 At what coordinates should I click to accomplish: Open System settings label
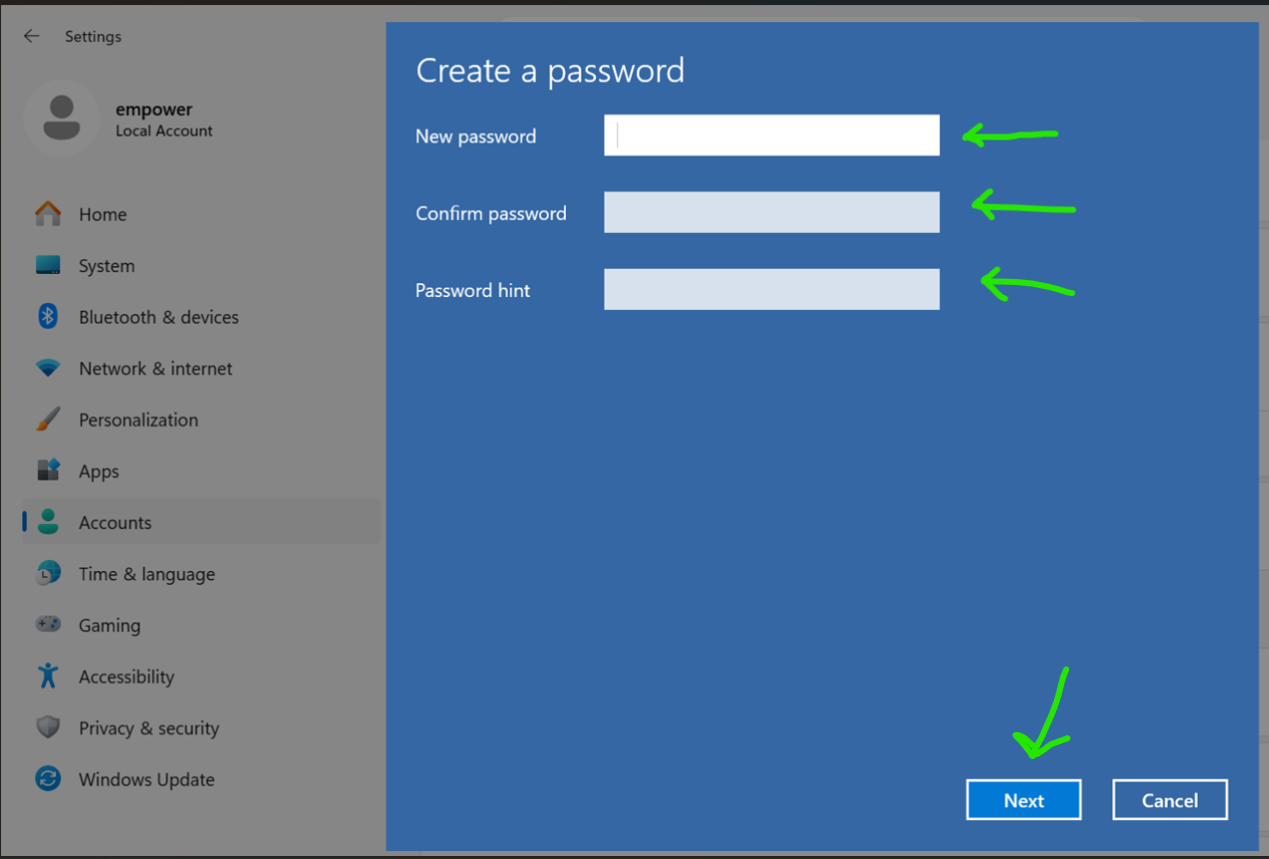(107, 266)
